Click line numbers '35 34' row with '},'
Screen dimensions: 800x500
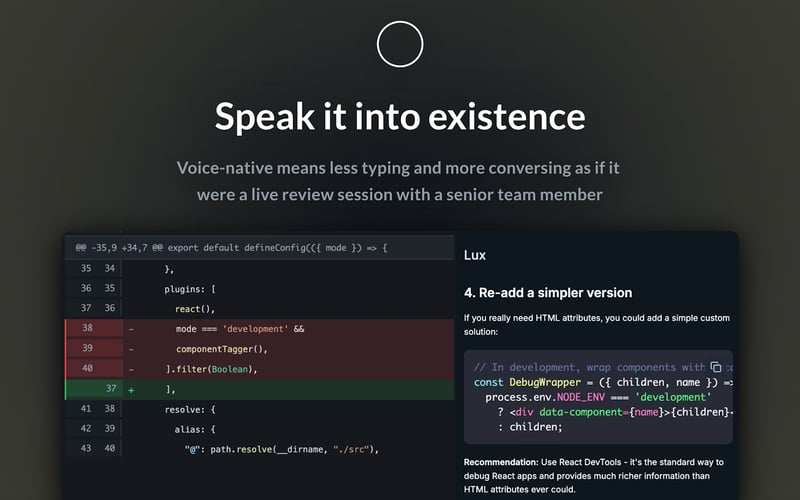click(259, 268)
